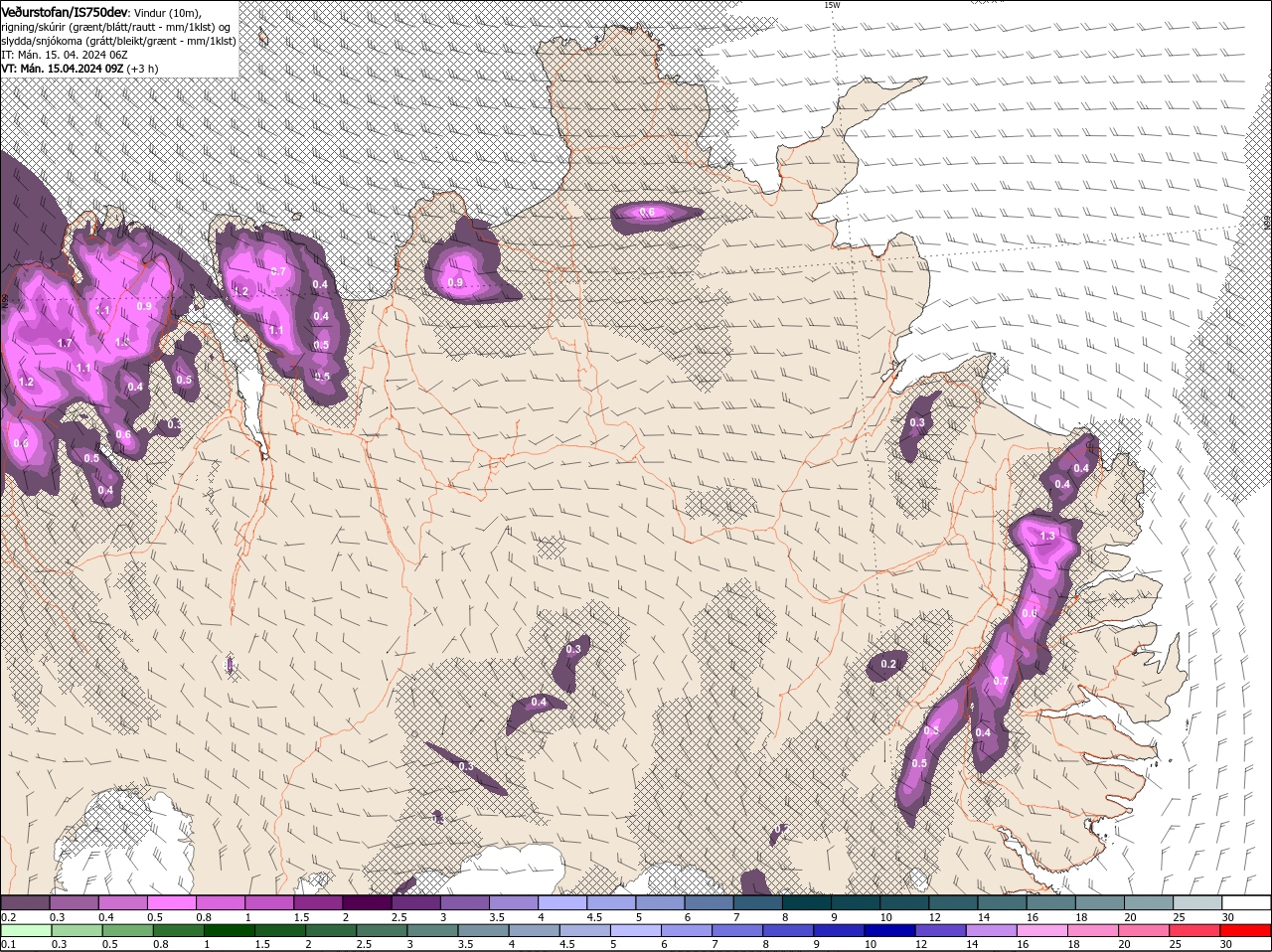
Task: Click the upper scale swatch between 0.3 and 0.4
Action: (74, 902)
